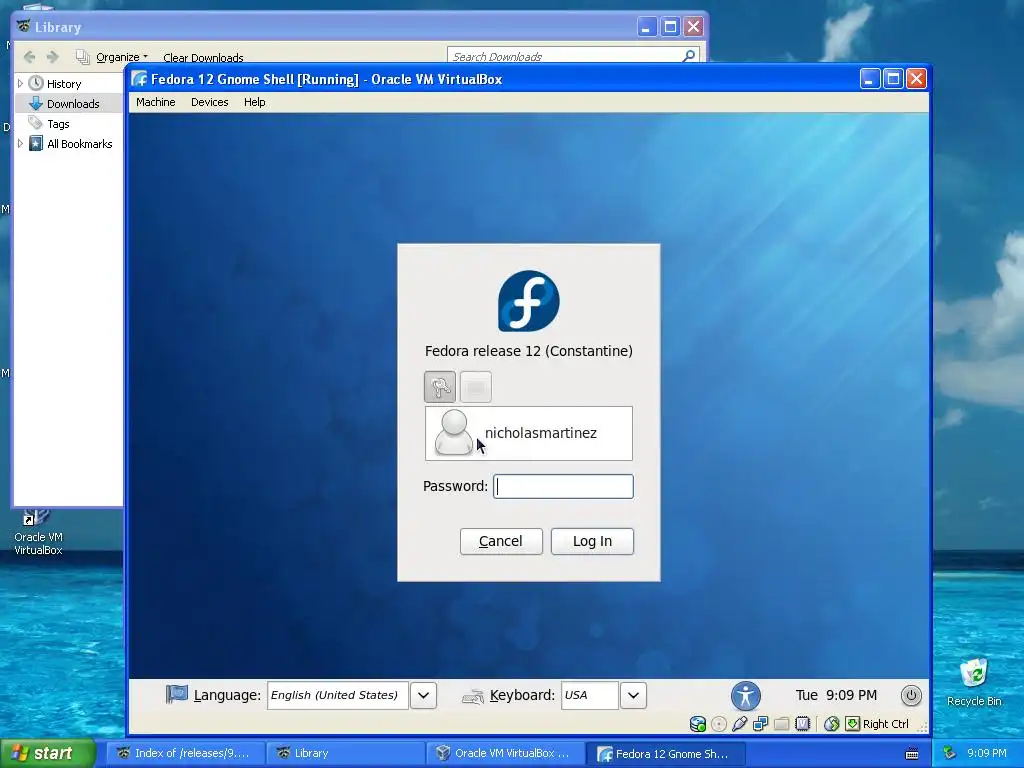Focus the Password input field
Screen dimensions: 1024x768
pyautogui.click(x=563, y=487)
